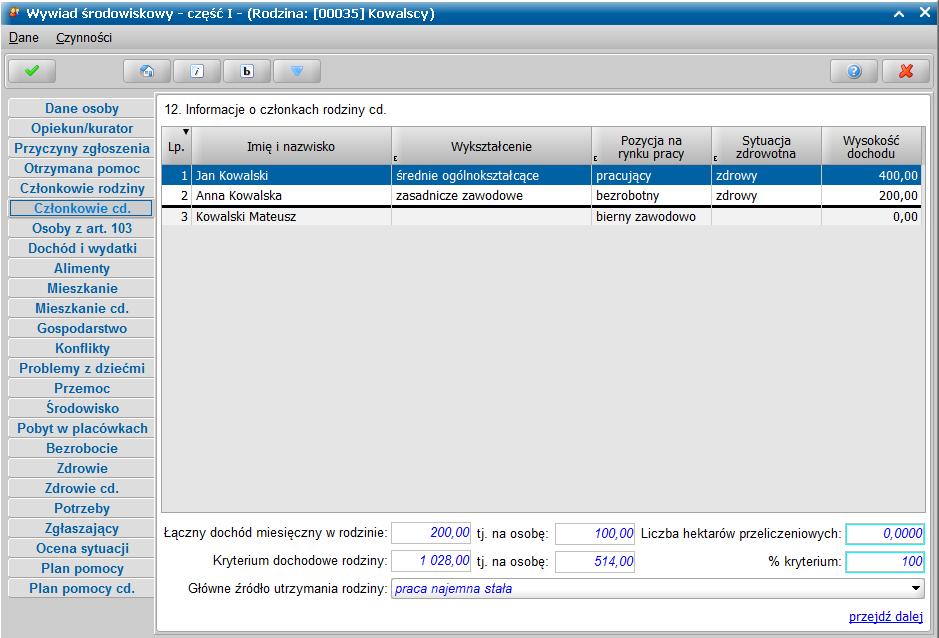Click the 'bierny zawodowo' cell
This screenshot has width=939, height=638.
click(651, 216)
